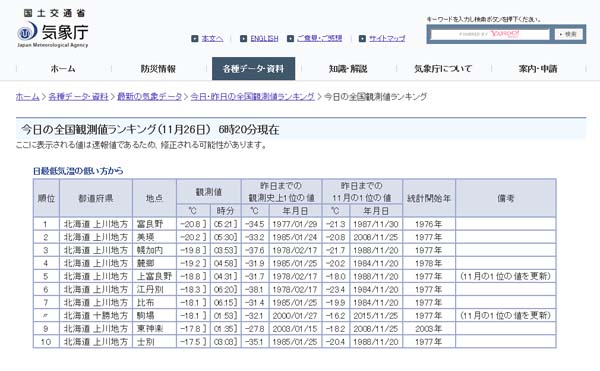
Task: Open the サイトマップ link
Action: tap(387, 38)
